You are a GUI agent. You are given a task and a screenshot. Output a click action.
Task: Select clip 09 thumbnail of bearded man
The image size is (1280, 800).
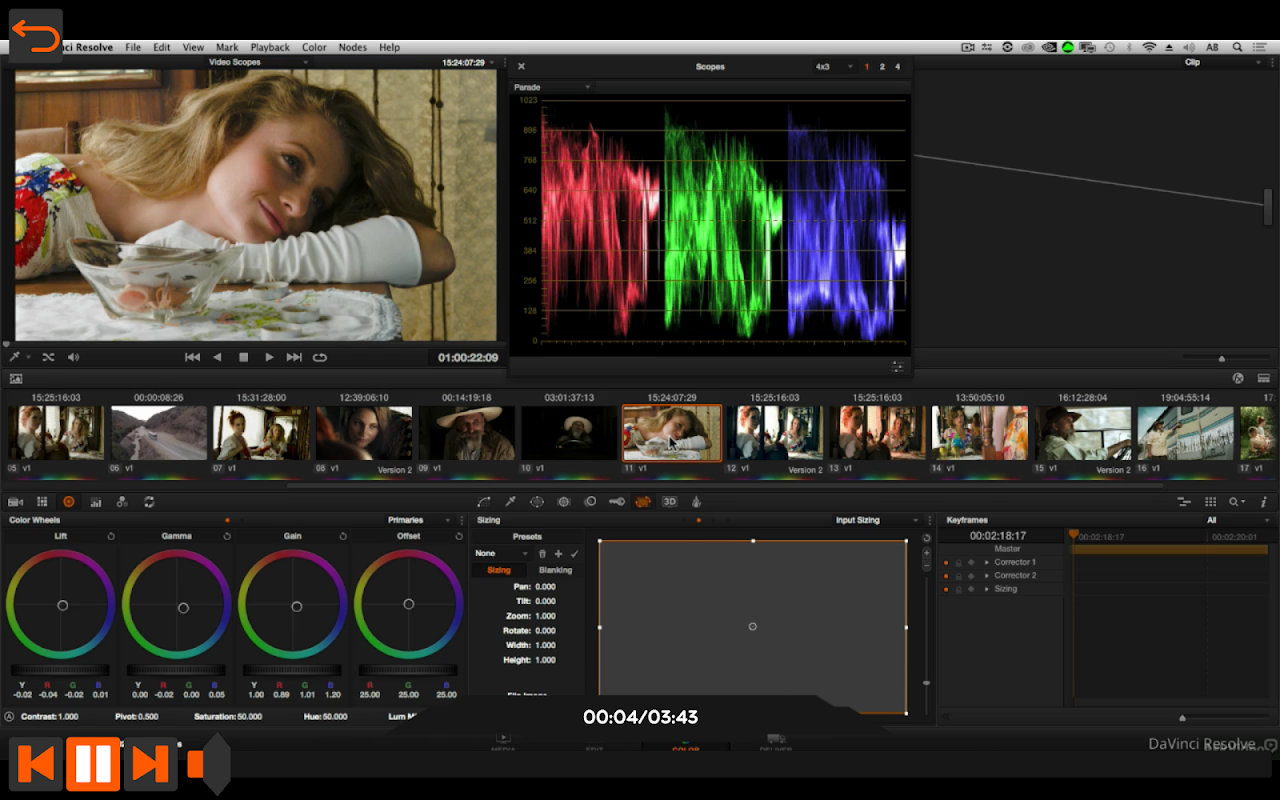(x=466, y=433)
